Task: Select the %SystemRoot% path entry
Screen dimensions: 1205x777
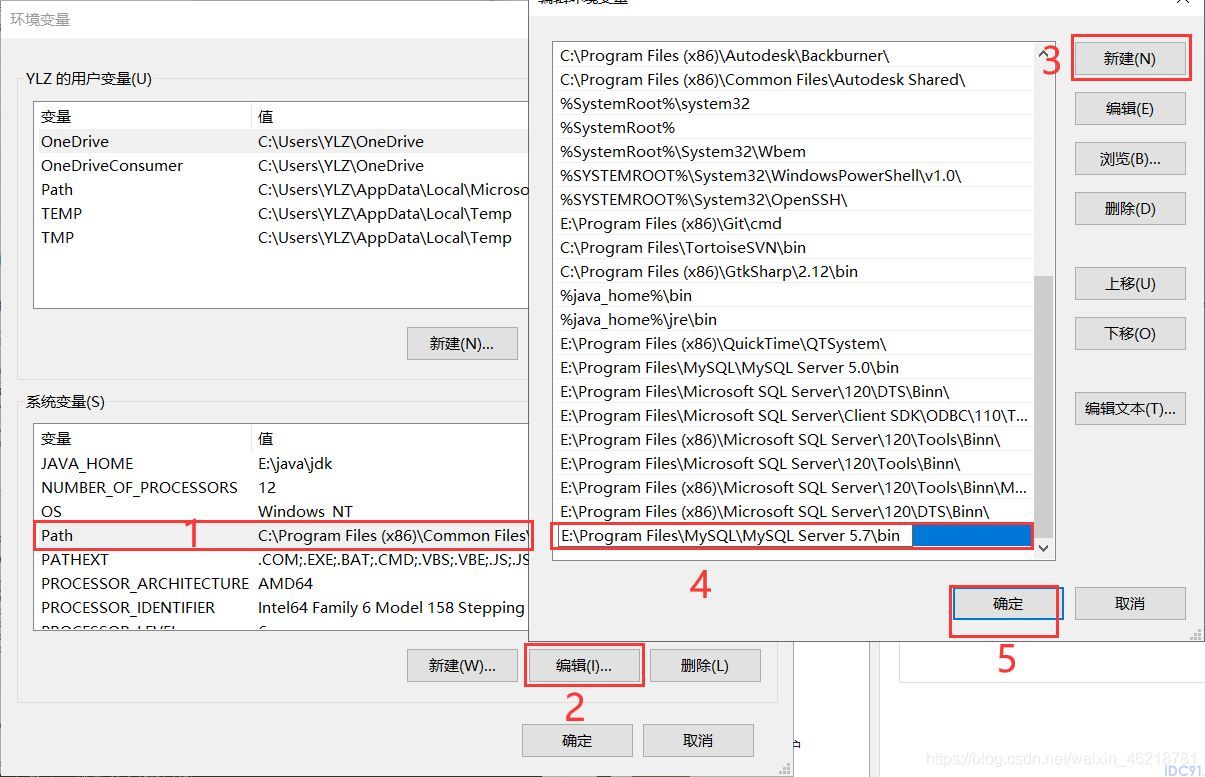Action: (x=794, y=128)
